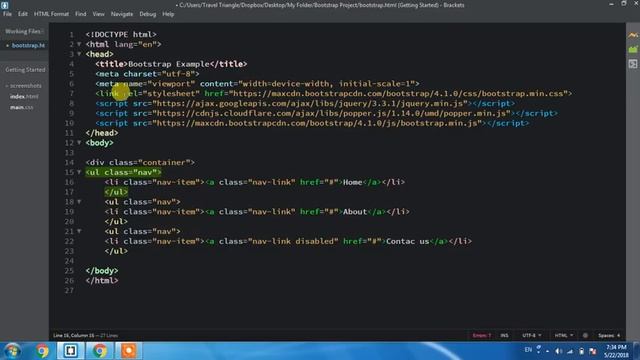Open the Find menu

pyautogui.click(x=80, y=14)
